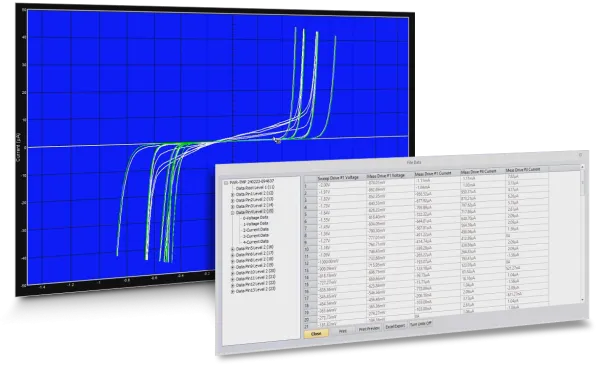600x366 pixels.
Task: Click the Excel Export button
Action: (x=395, y=326)
